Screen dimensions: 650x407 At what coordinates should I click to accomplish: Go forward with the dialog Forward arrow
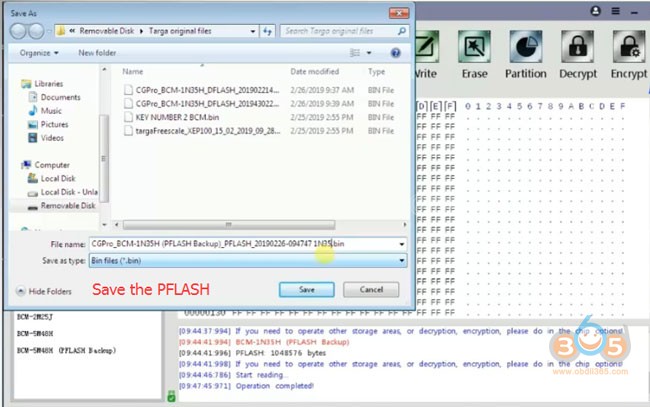point(36,31)
